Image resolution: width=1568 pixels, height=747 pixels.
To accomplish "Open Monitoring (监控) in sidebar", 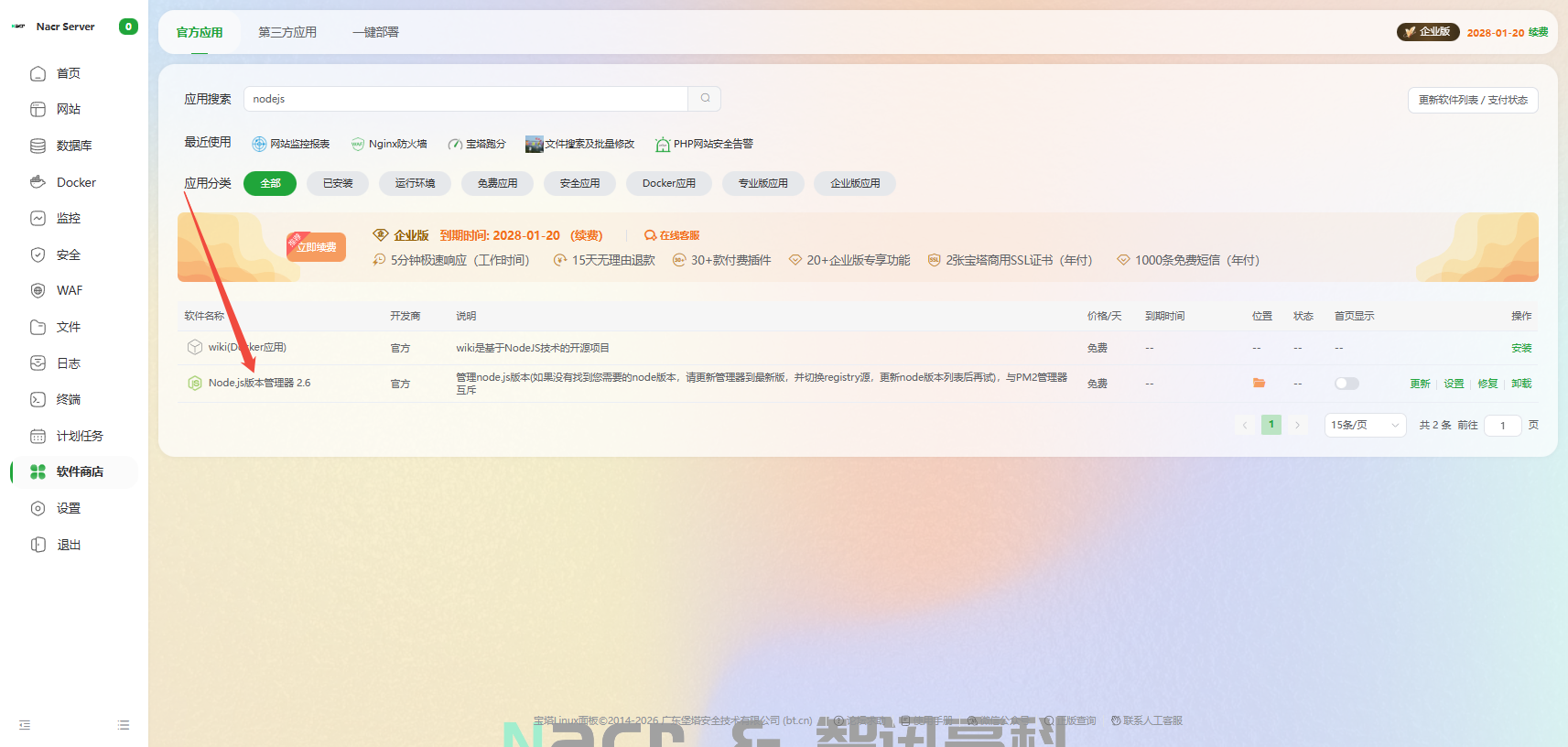I will [x=68, y=218].
